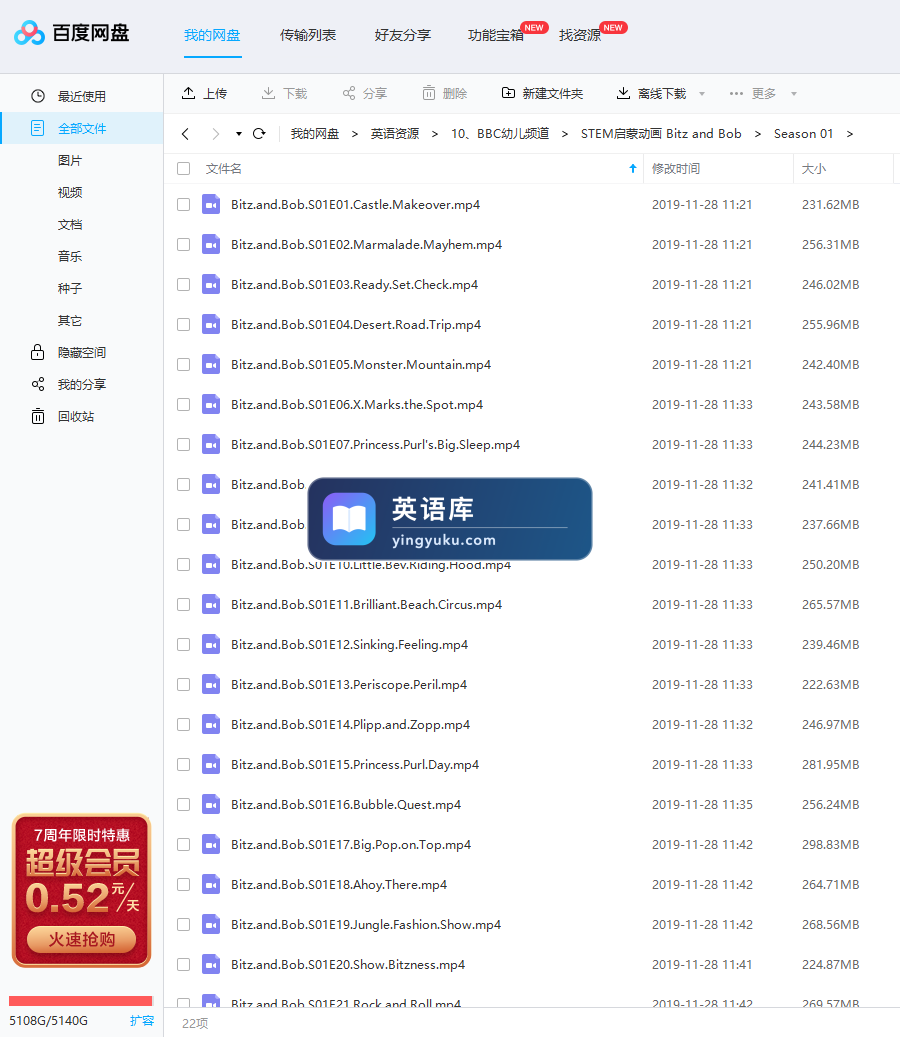Check the box for S01E07 Princess Purl's Big Sleep
Screen dimensions: 900x1037
(184, 444)
